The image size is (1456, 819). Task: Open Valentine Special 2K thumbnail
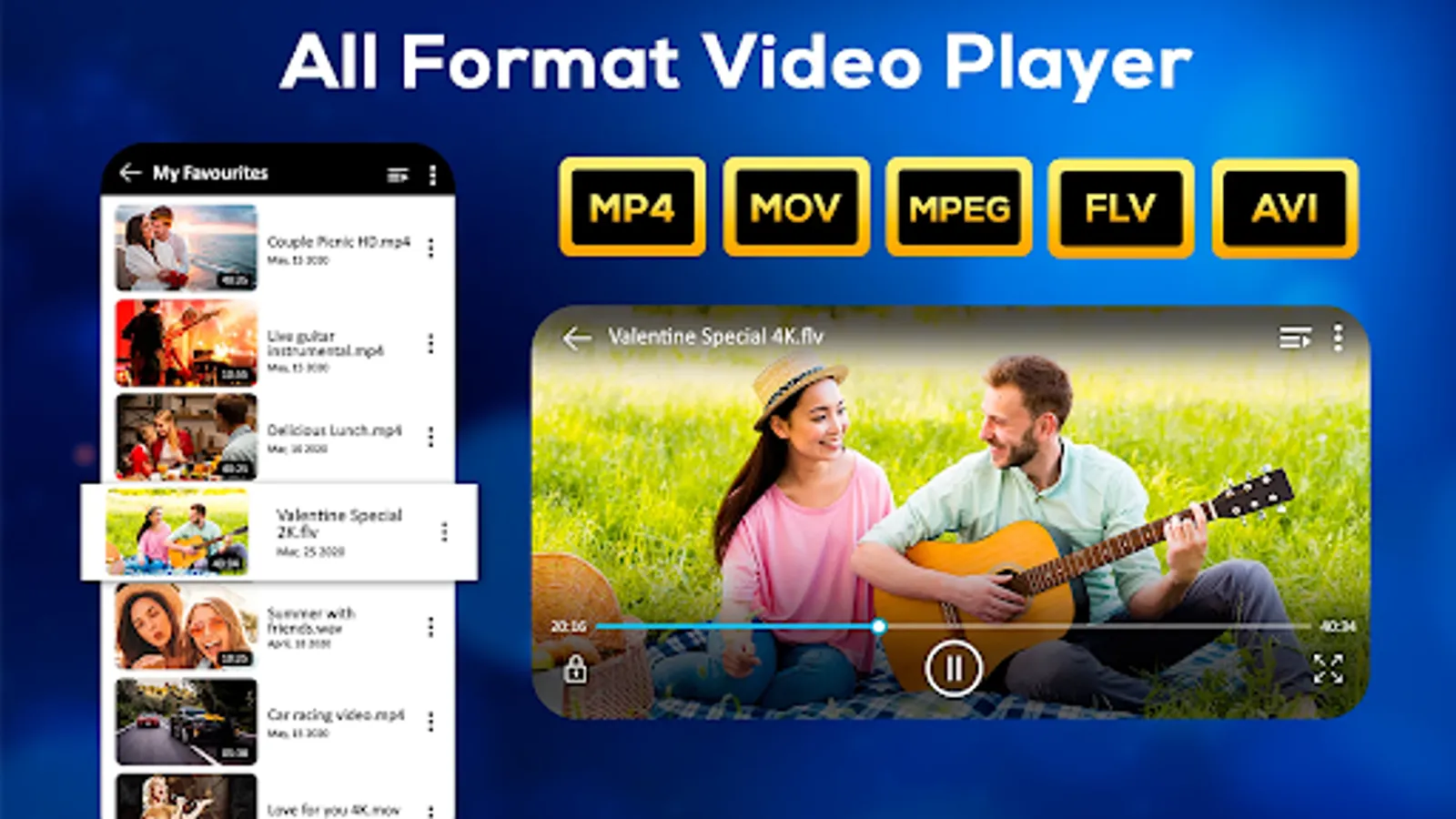click(177, 531)
